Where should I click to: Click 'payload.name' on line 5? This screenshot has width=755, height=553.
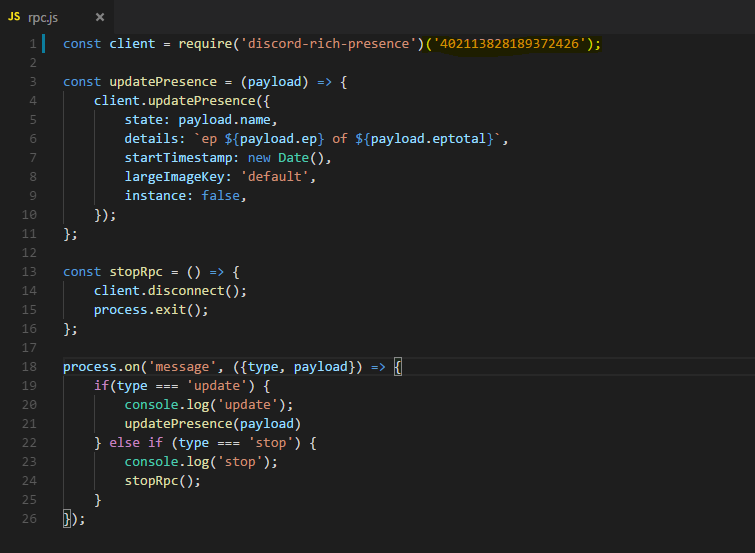point(224,120)
